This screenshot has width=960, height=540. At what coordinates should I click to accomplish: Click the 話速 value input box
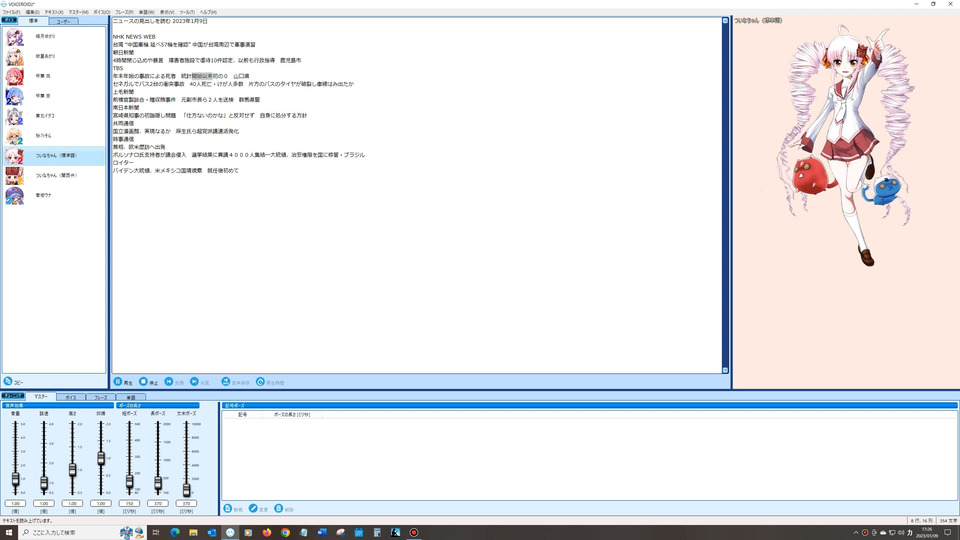pyautogui.click(x=44, y=503)
